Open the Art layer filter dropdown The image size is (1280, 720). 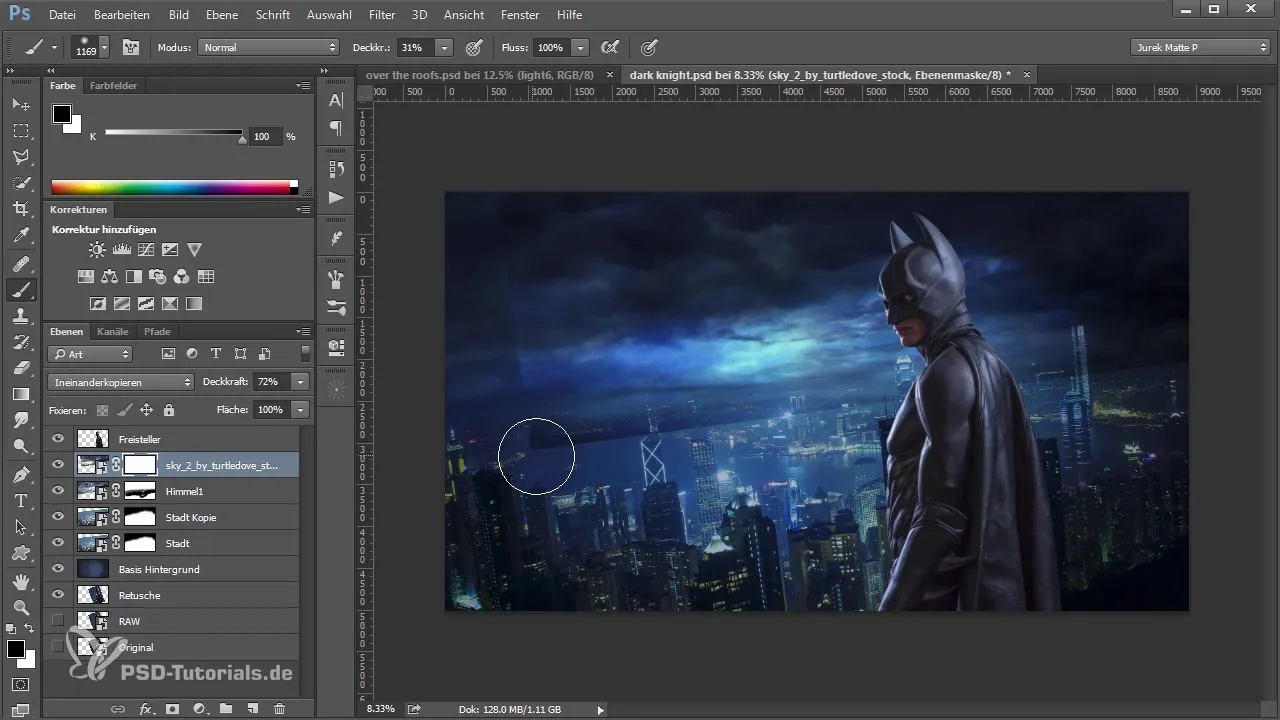(90, 354)
